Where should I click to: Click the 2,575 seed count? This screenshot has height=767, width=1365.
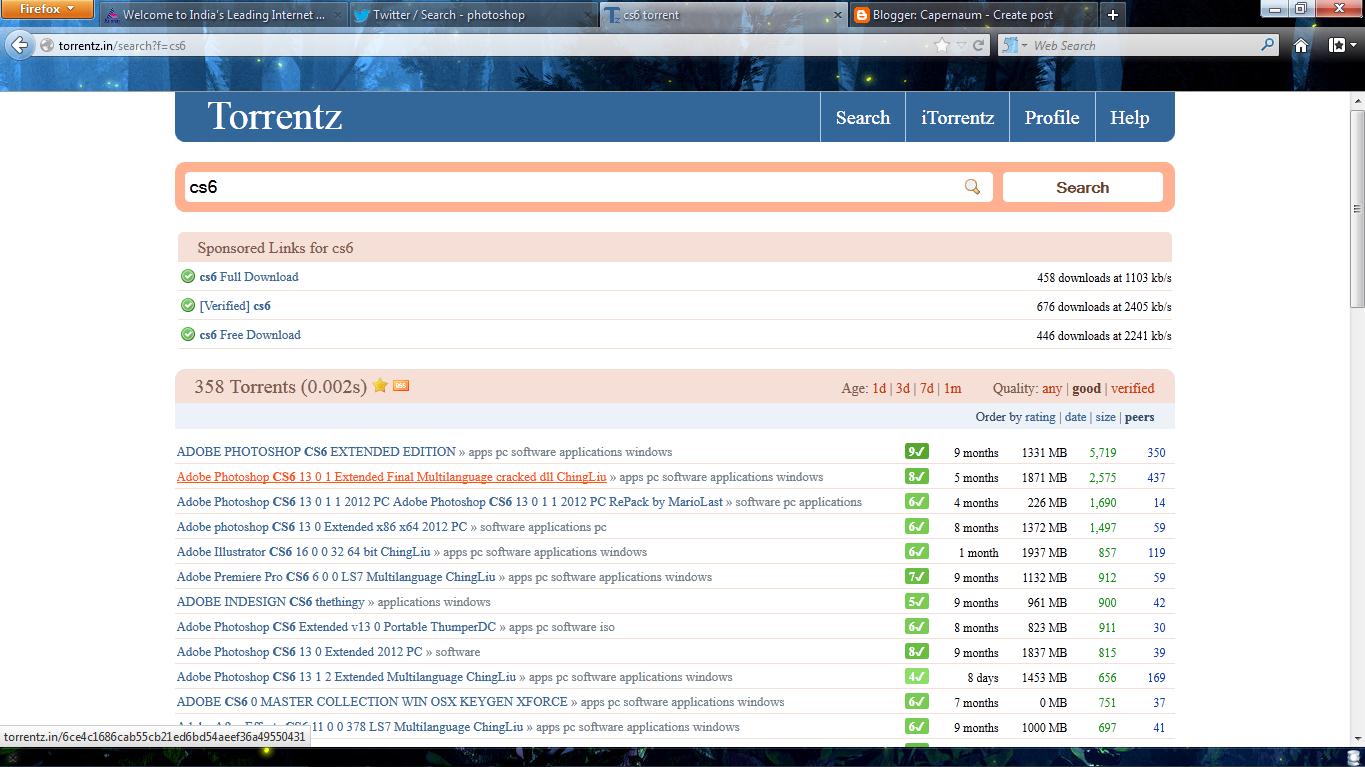[x=1103, y=478]
